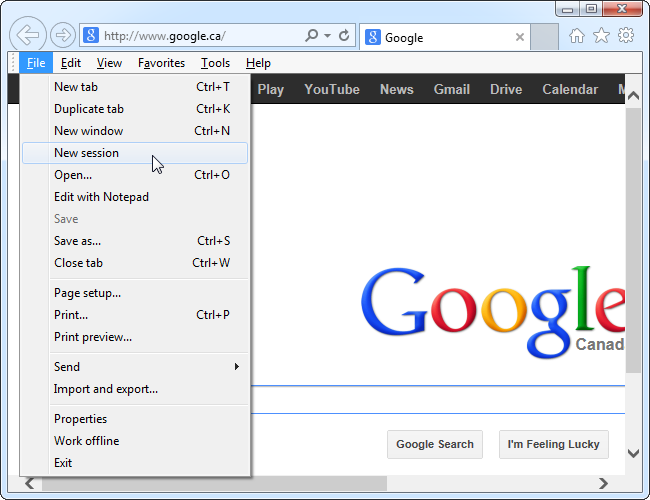Open the Play link in Google bar

pos(271,90)
